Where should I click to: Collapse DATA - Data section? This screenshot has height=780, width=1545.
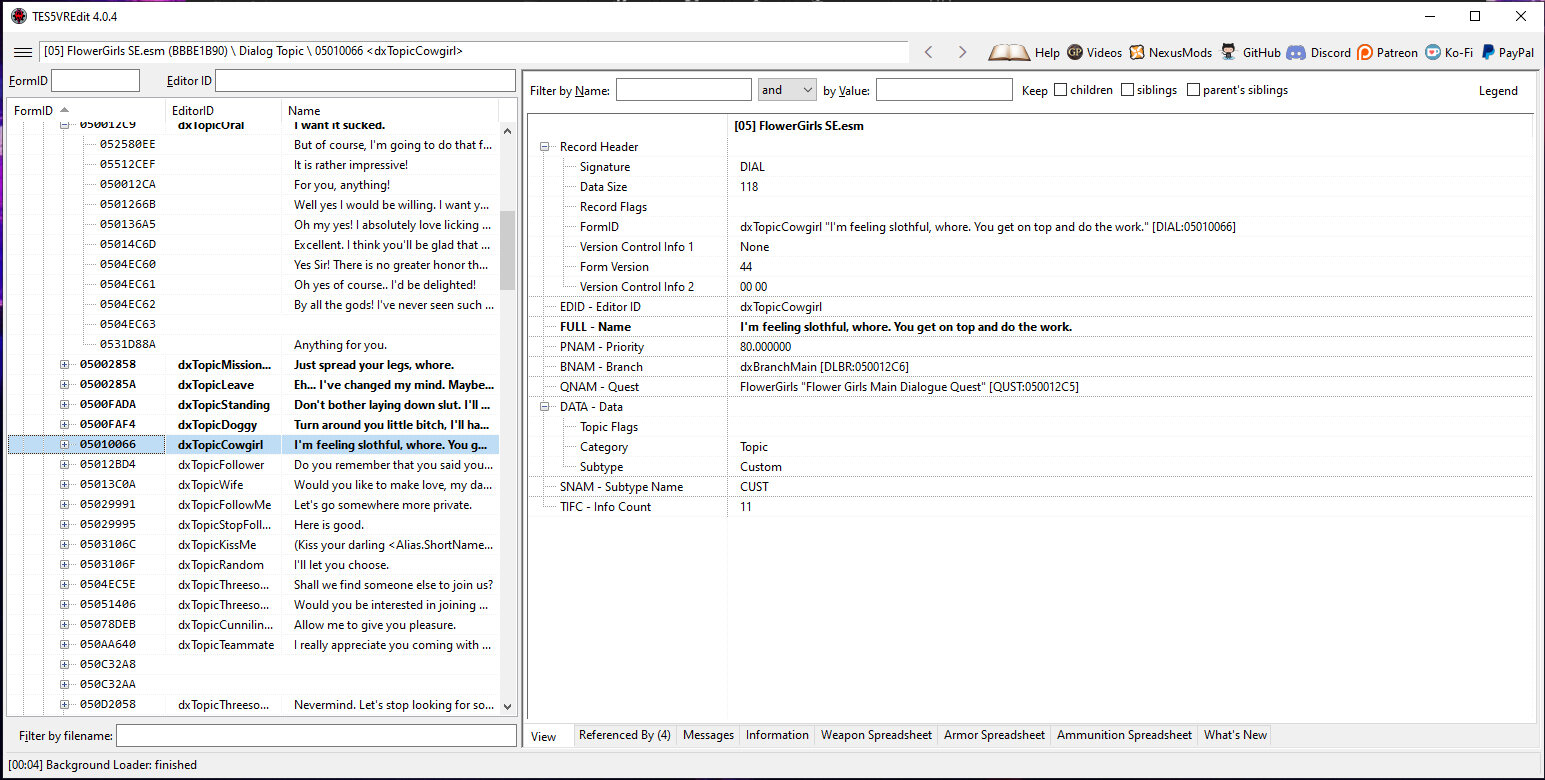(x=545, y=407)
